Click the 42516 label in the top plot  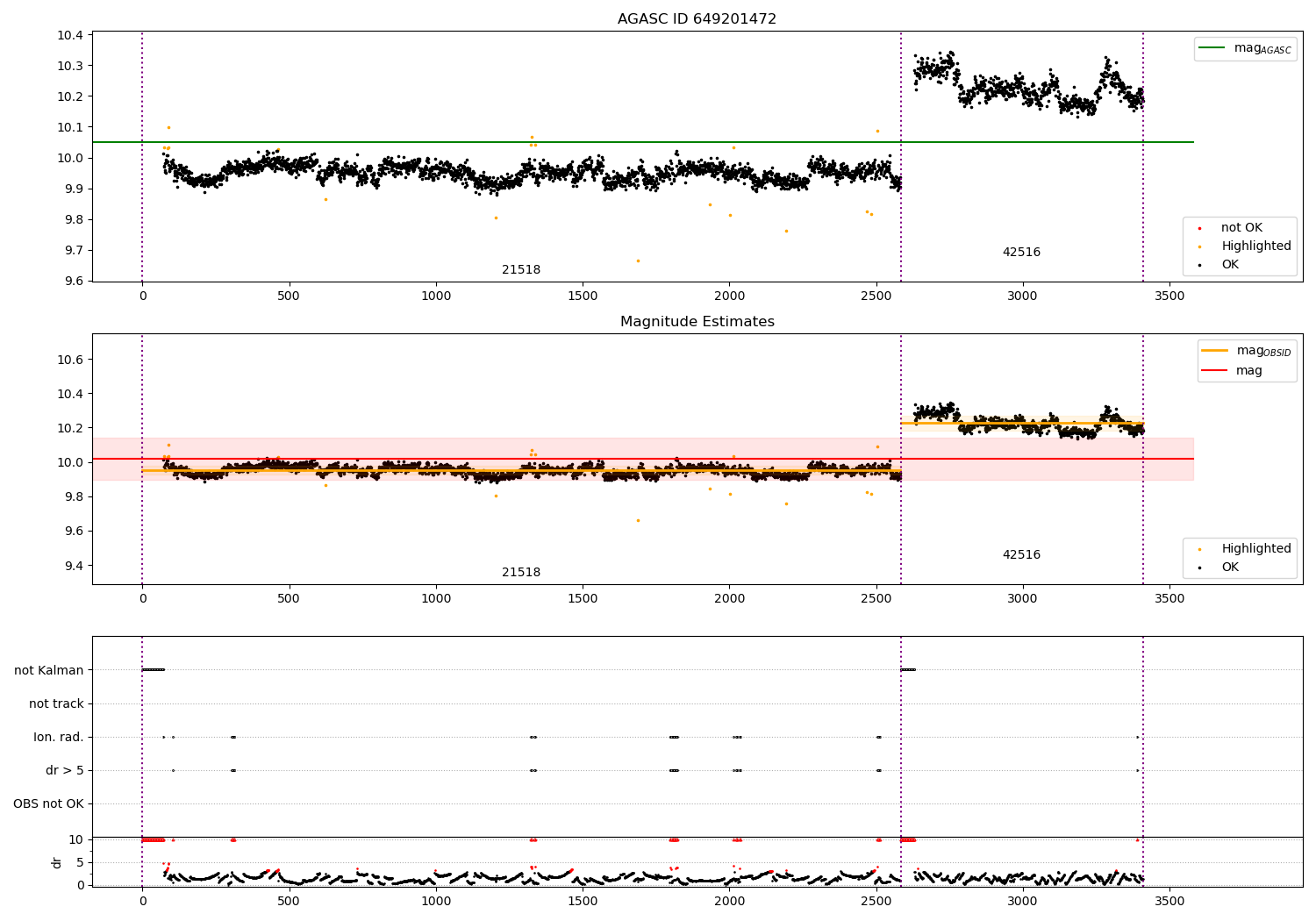[x=1021, y=253]
